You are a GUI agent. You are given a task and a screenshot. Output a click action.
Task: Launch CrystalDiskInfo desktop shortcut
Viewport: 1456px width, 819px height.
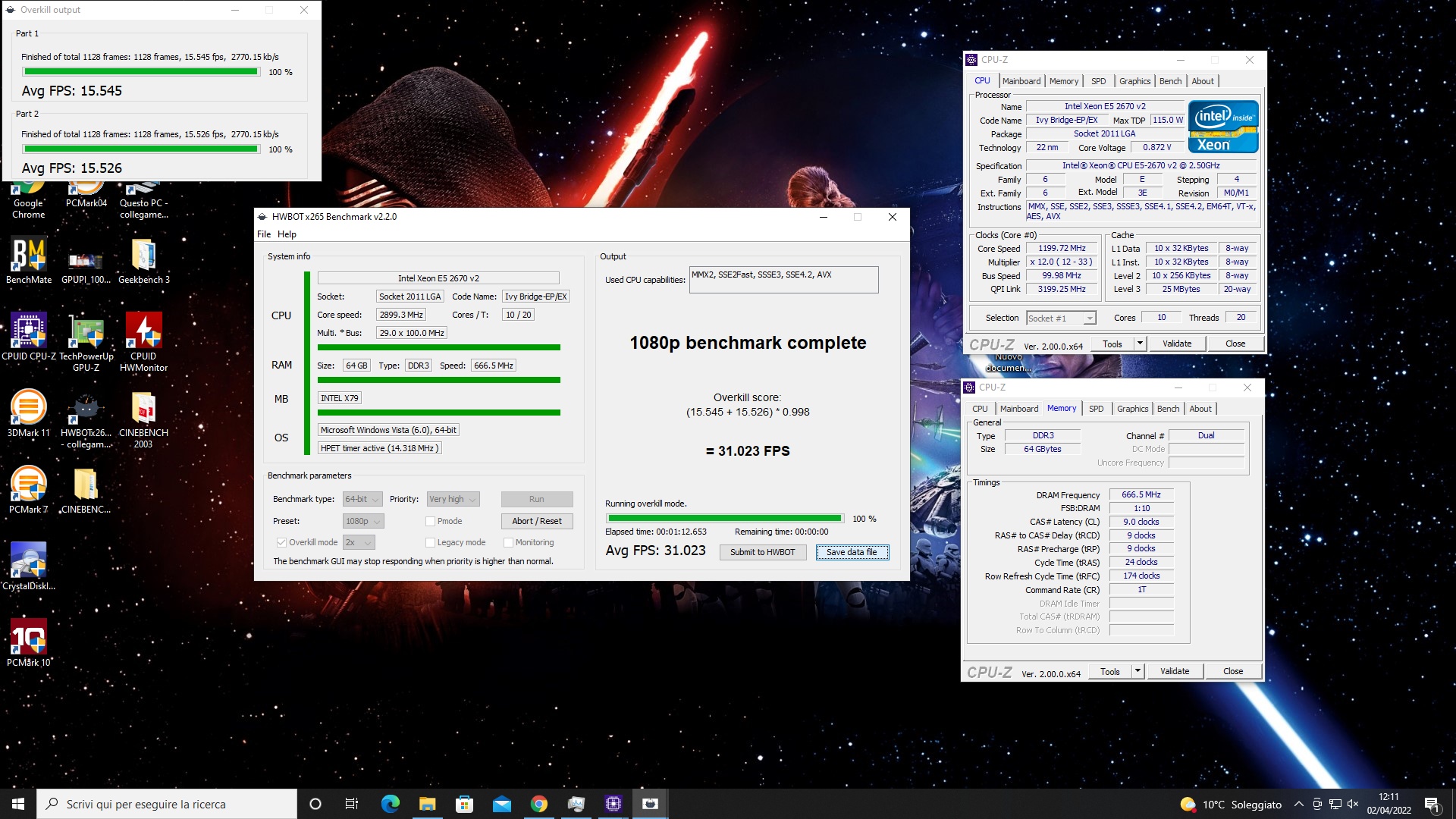(29, 566)
